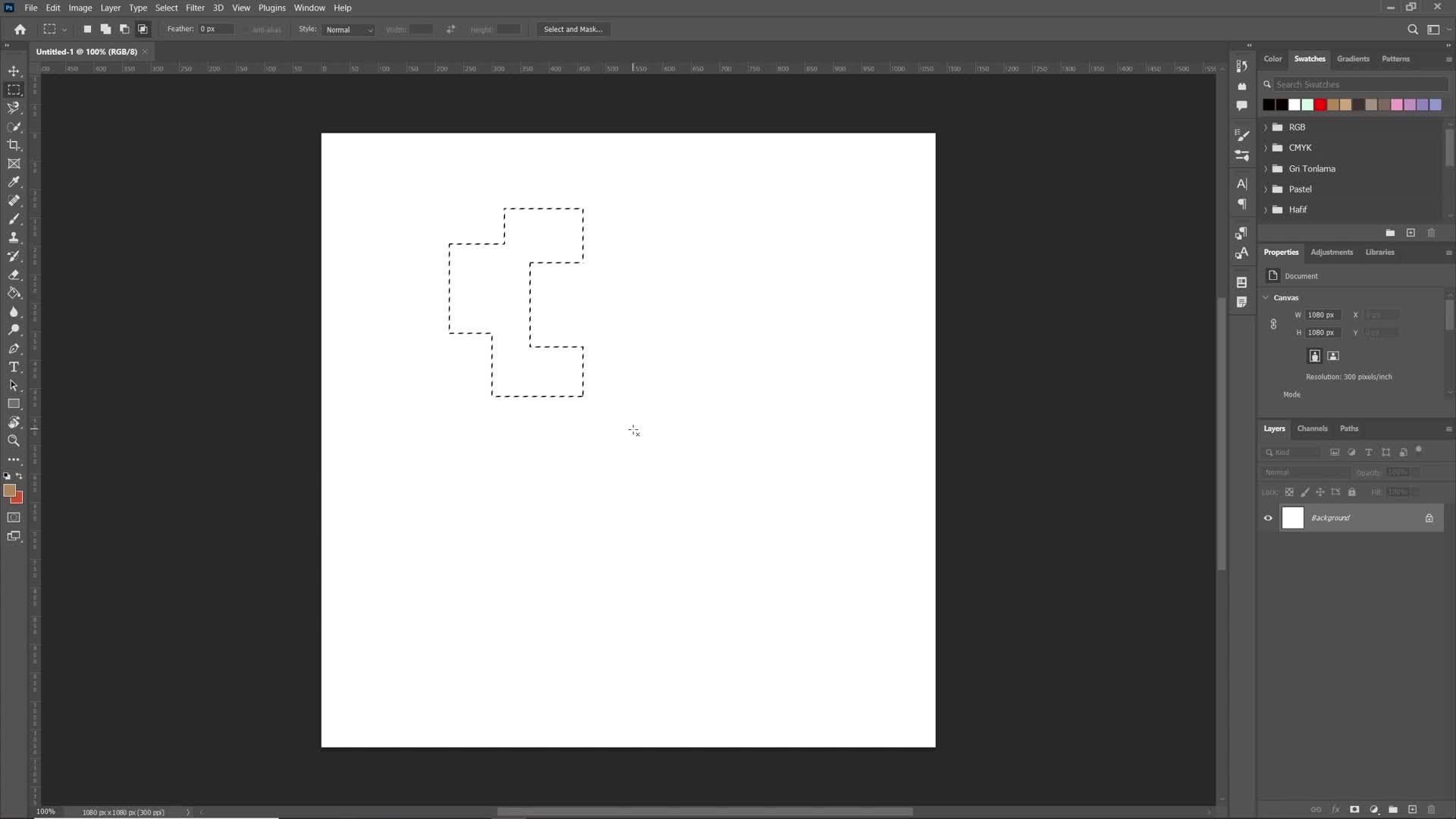Select the Gradient tool
The width and height of the screenshot is (1456, 819).
14,293
